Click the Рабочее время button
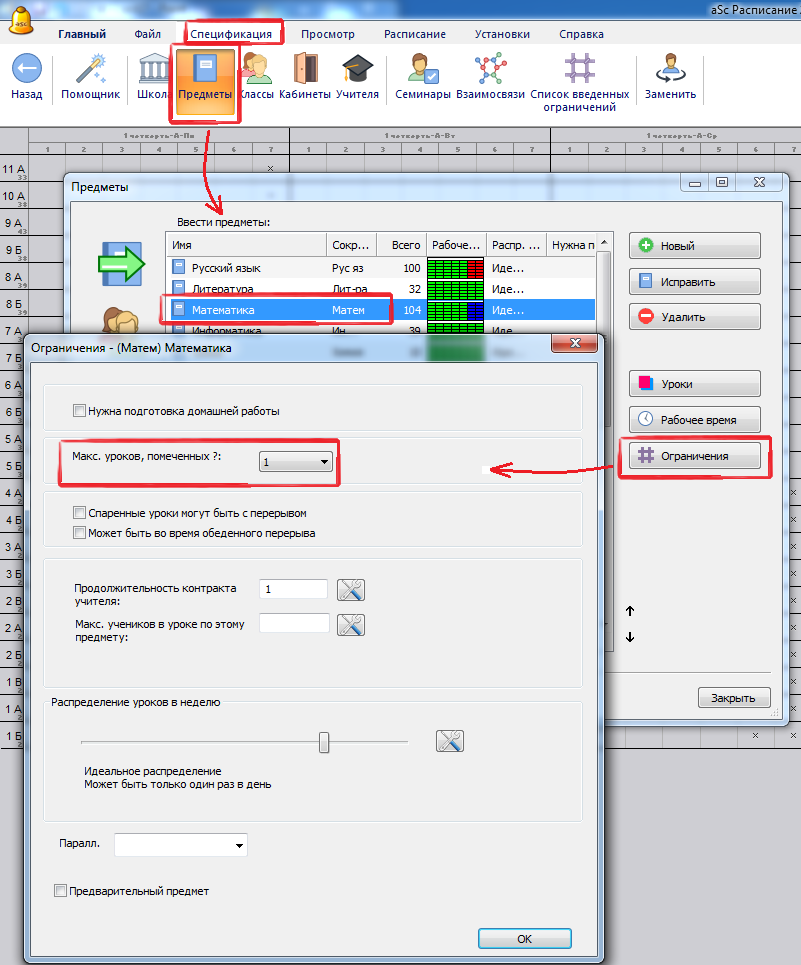 point(694,418)
